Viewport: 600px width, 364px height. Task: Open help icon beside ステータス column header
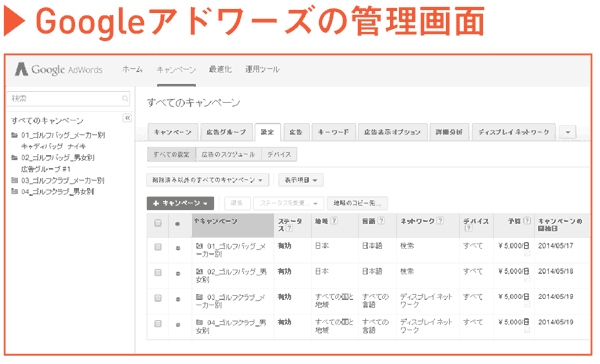(289, 228)
